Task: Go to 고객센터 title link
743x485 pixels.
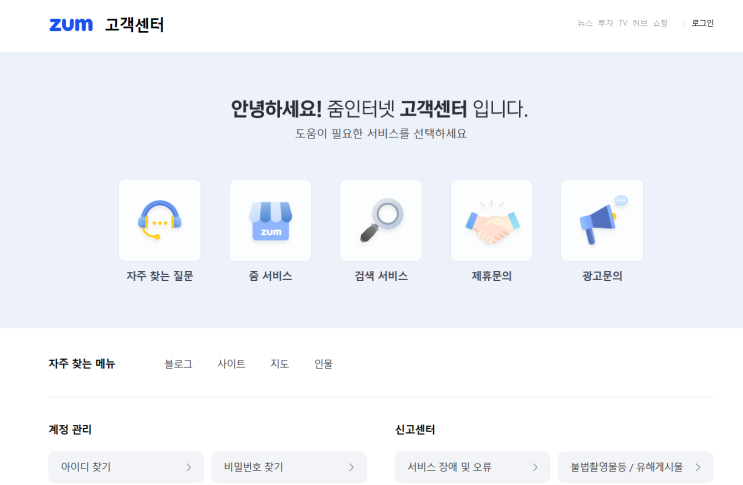Action: (135, 25)
